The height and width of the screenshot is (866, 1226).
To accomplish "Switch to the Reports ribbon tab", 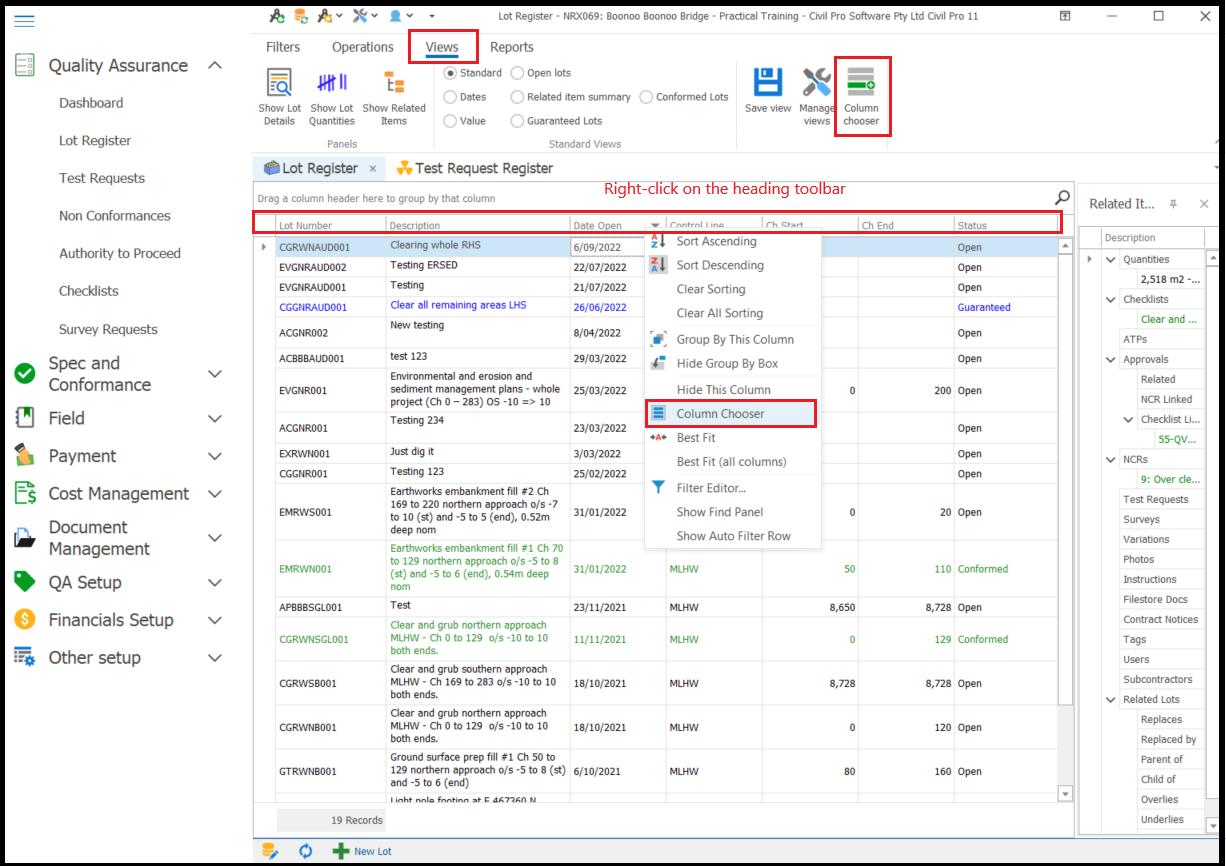I will pos(512,47).
